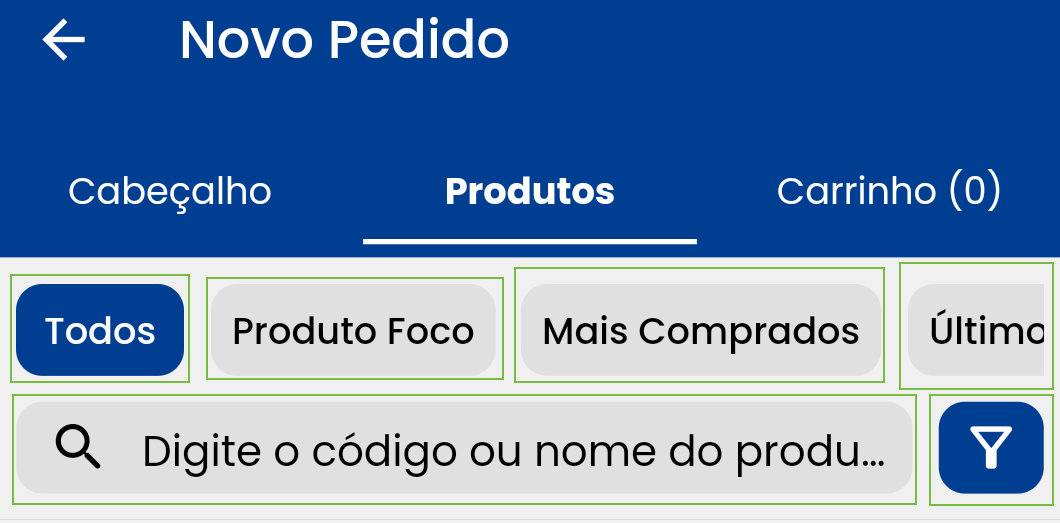Toggle the Mais Comprados chip
1060x523 pixels.
[700, 330]
